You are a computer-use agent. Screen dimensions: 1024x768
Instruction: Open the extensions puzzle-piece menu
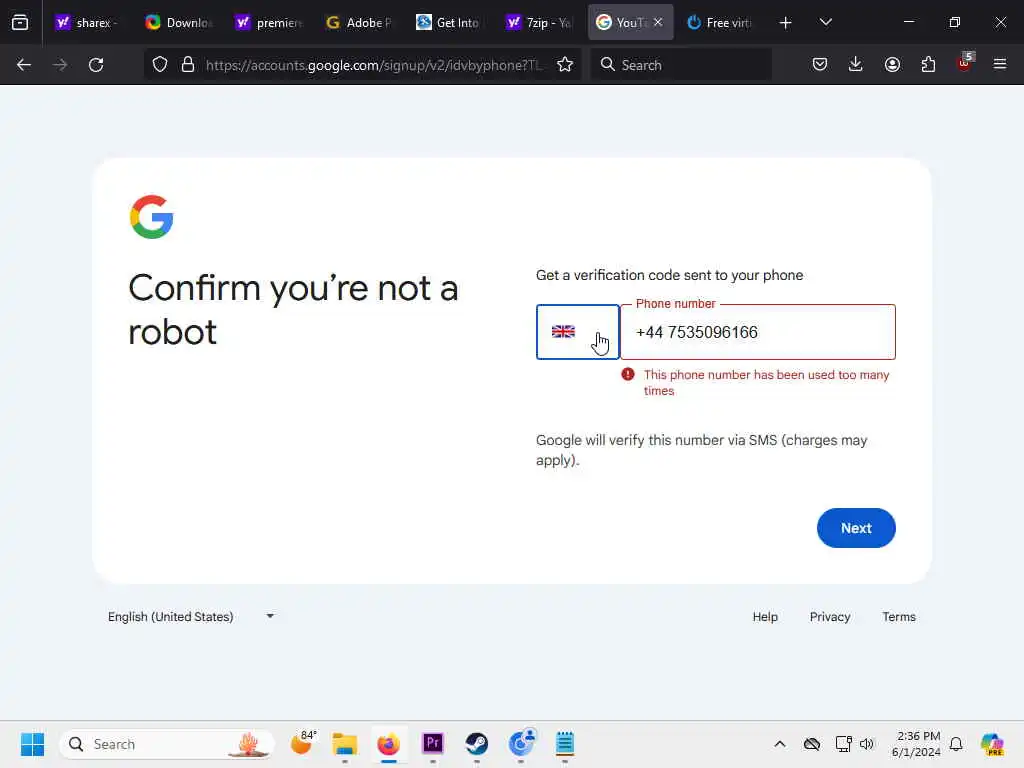(x=928, y=65)
